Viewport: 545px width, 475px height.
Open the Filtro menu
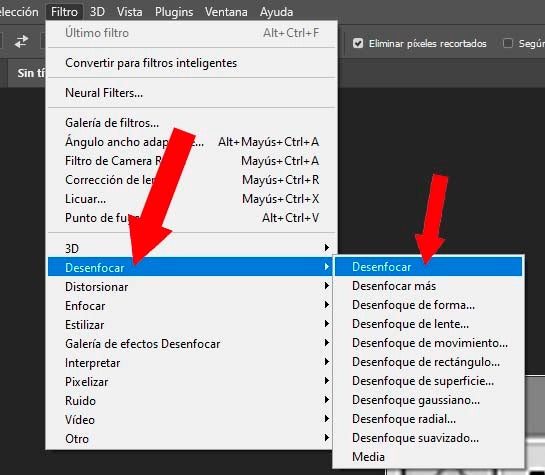click(x=64, y=12)
